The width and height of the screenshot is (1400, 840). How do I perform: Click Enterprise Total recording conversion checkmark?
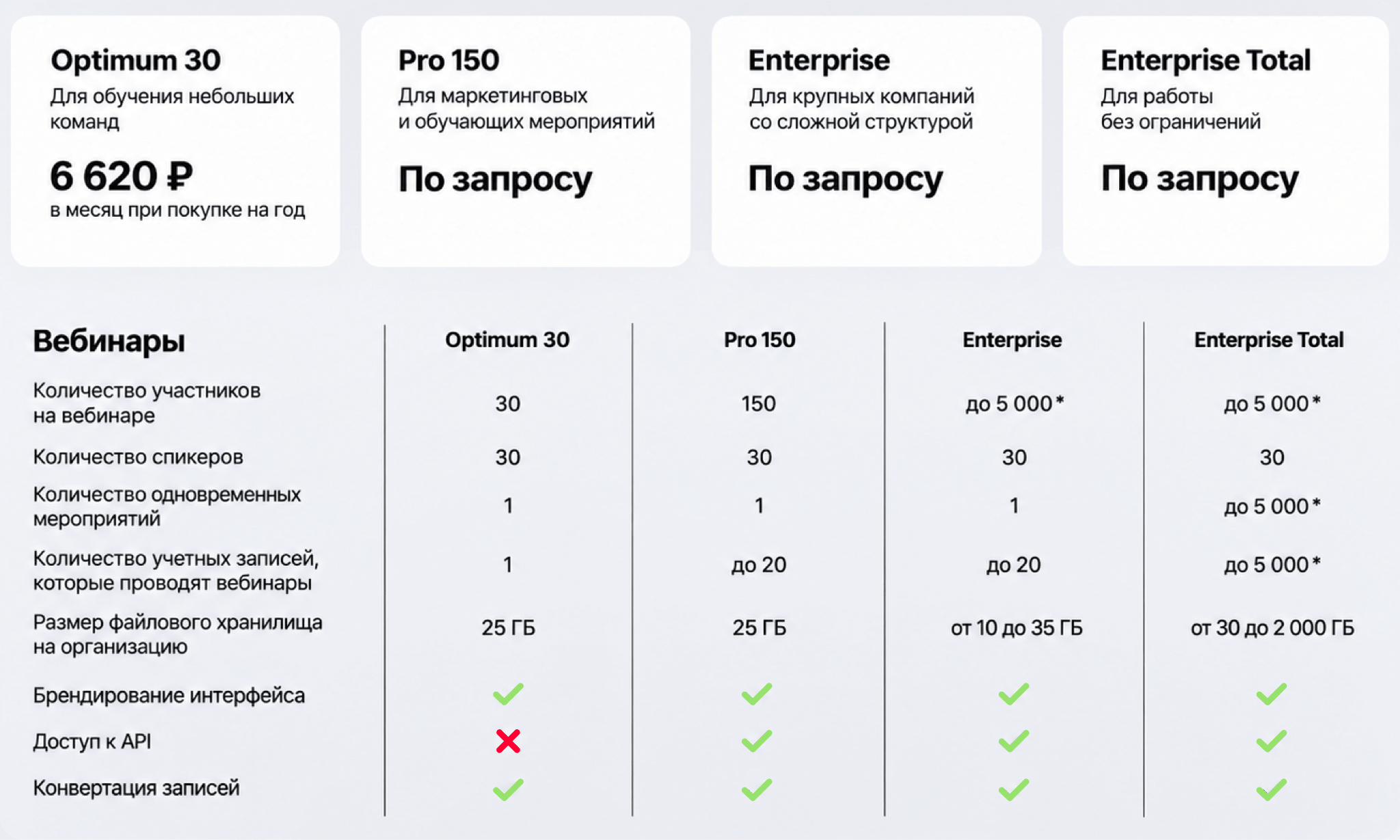click(x=1271, y=789)
